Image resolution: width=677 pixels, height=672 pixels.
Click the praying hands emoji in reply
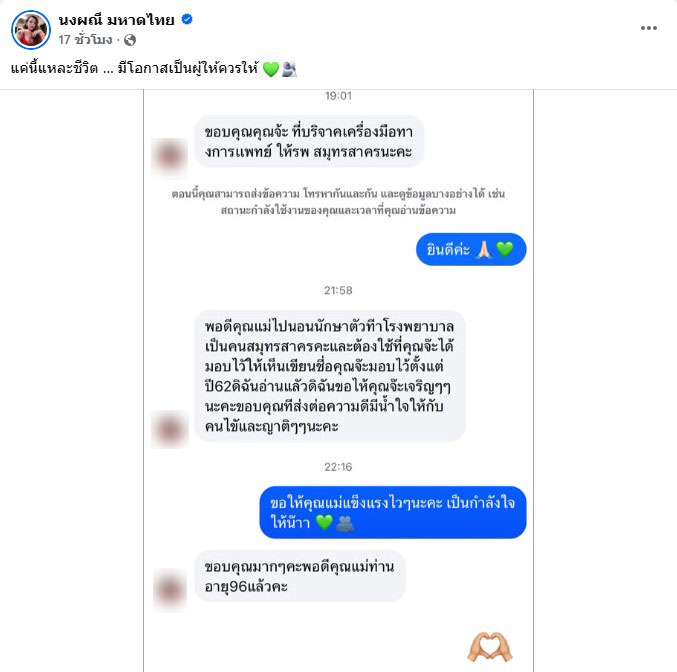(484, 249)
